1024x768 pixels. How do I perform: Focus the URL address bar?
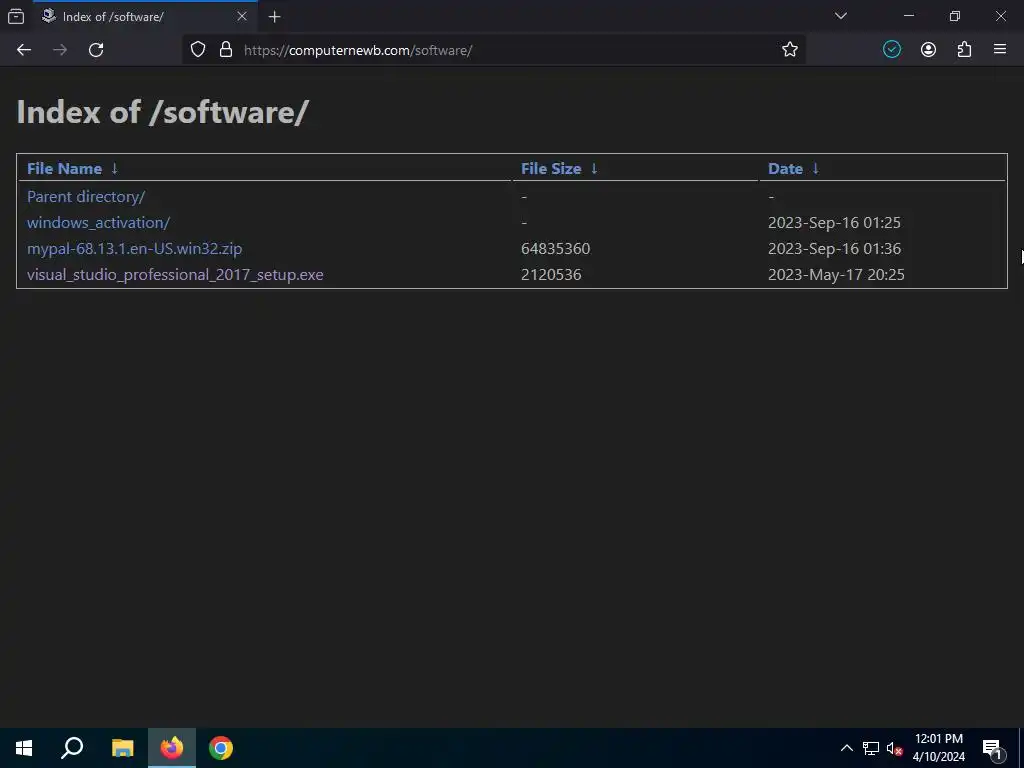click(x=496, y=50)
